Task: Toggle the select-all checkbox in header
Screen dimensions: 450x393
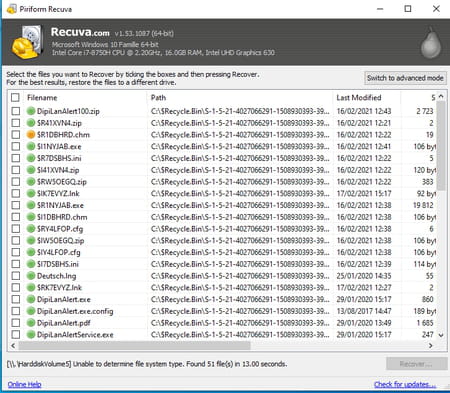Action: pos(15,97)
